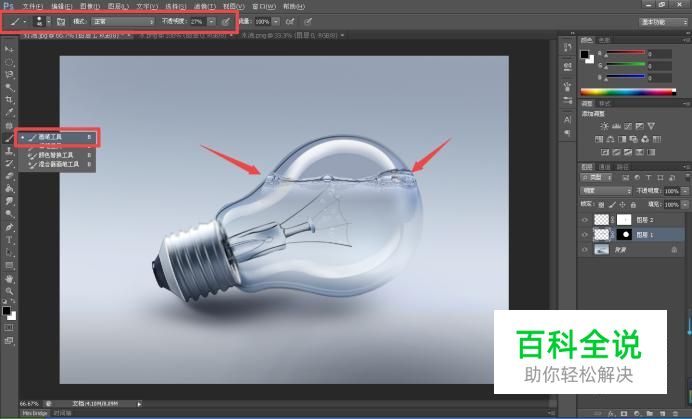Open layer opacity 100% dropdown arrow
The width and height of the screenshot is (692, 419).
coord(684,191)
